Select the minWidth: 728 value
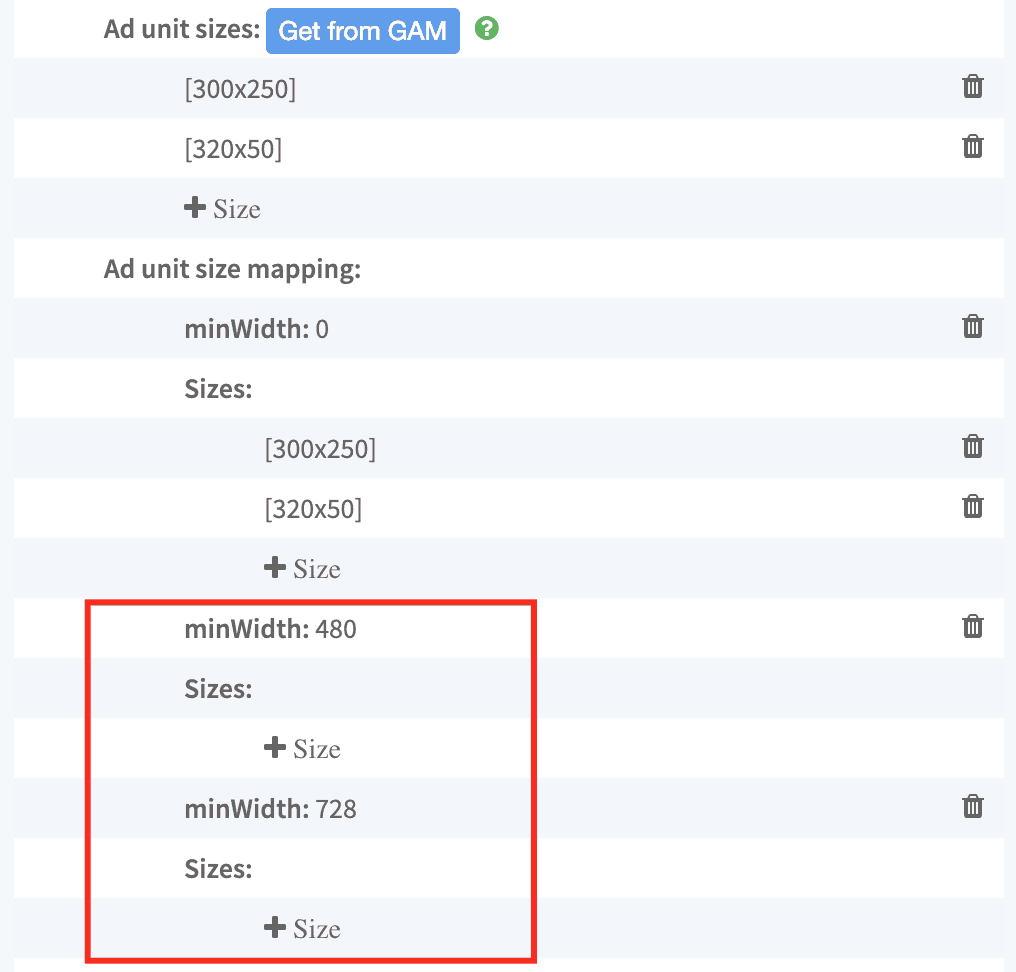 (336, 810)
